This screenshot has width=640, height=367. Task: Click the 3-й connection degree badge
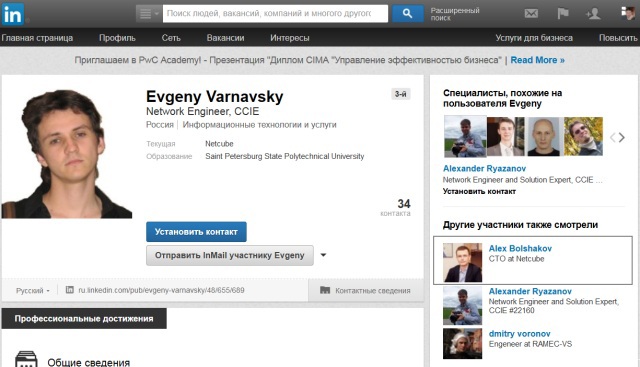click(x=400, y=94)
